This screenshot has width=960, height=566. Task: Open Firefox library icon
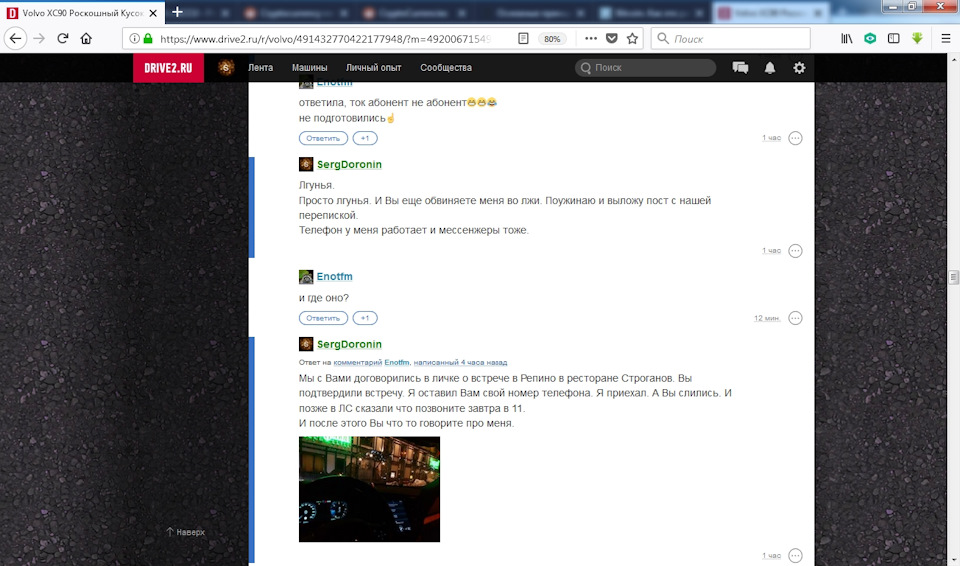click(x=847, y=39)
